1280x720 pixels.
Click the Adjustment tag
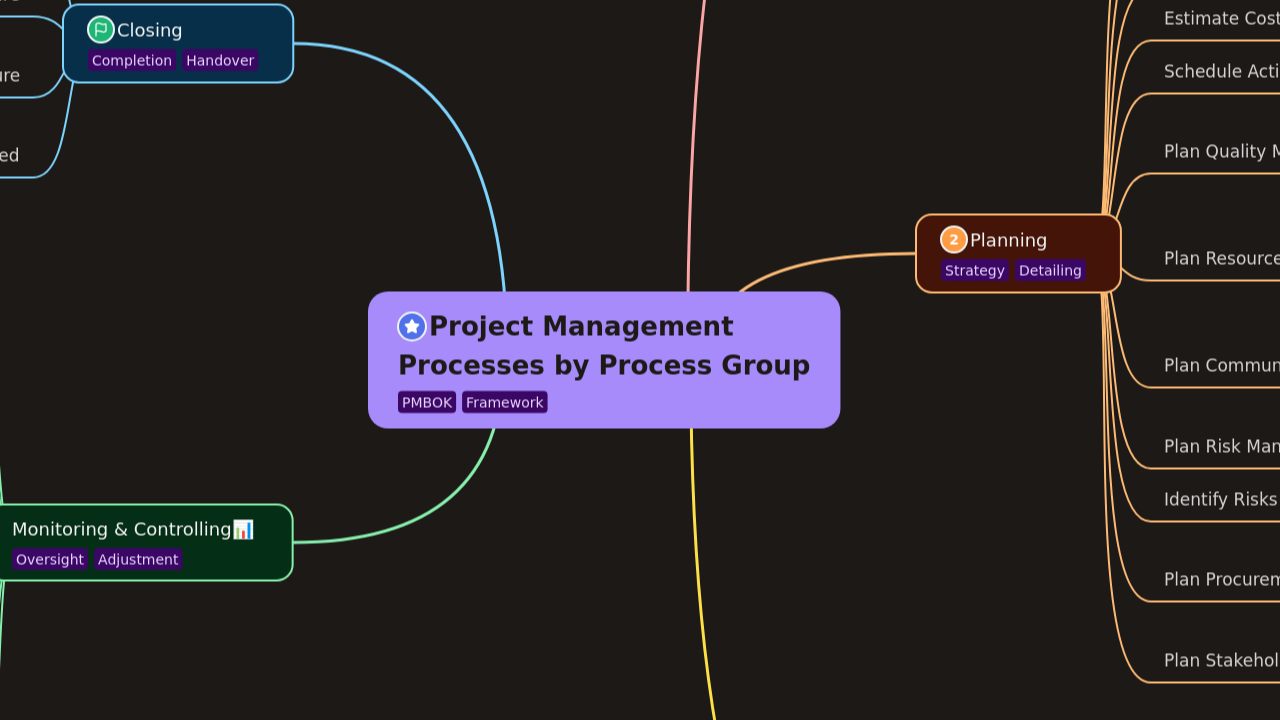137,559
